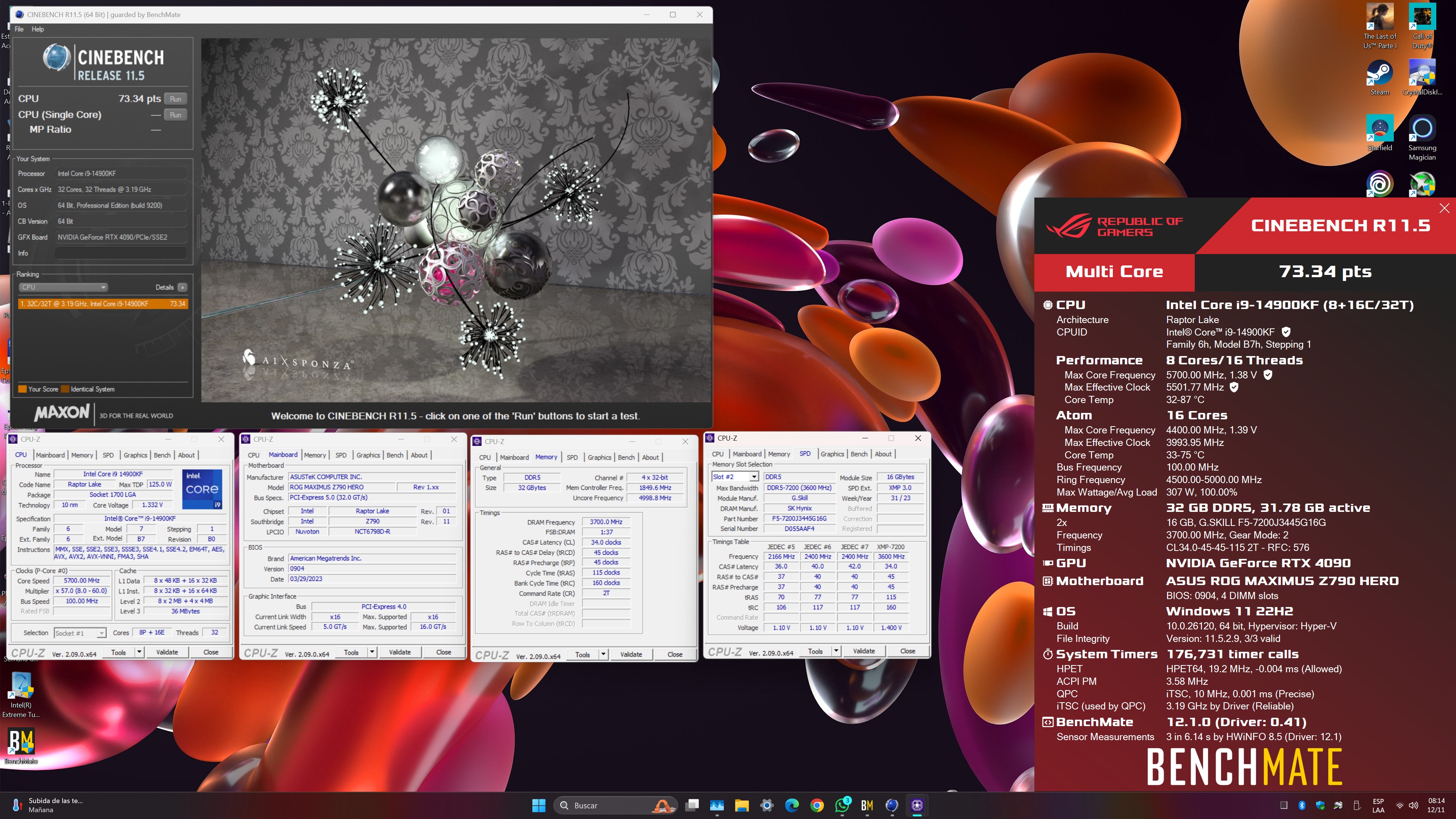This screenshot has width=1456, height=819.
Task: Switch to BenchMate via its BM taskbar icon
Action: pyautogui.click(x=867, y=805)
